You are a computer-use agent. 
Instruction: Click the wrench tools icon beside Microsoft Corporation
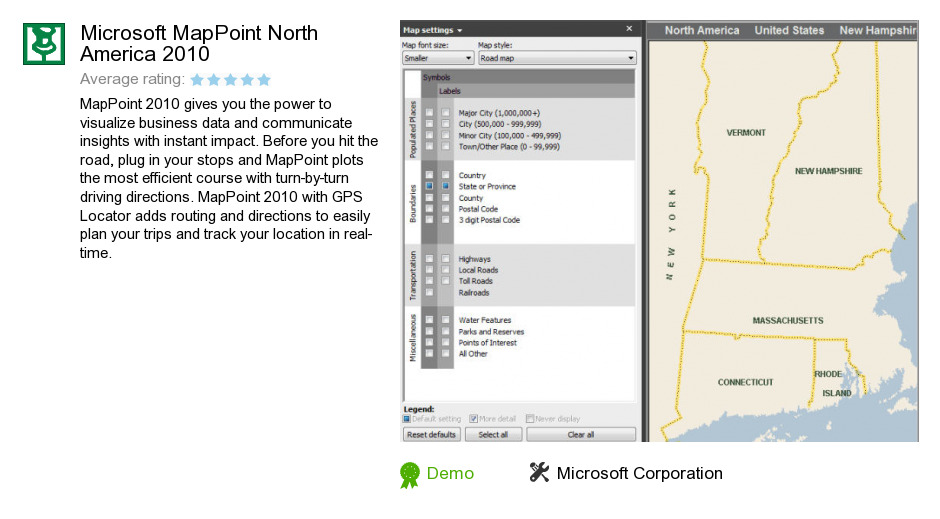539,472
